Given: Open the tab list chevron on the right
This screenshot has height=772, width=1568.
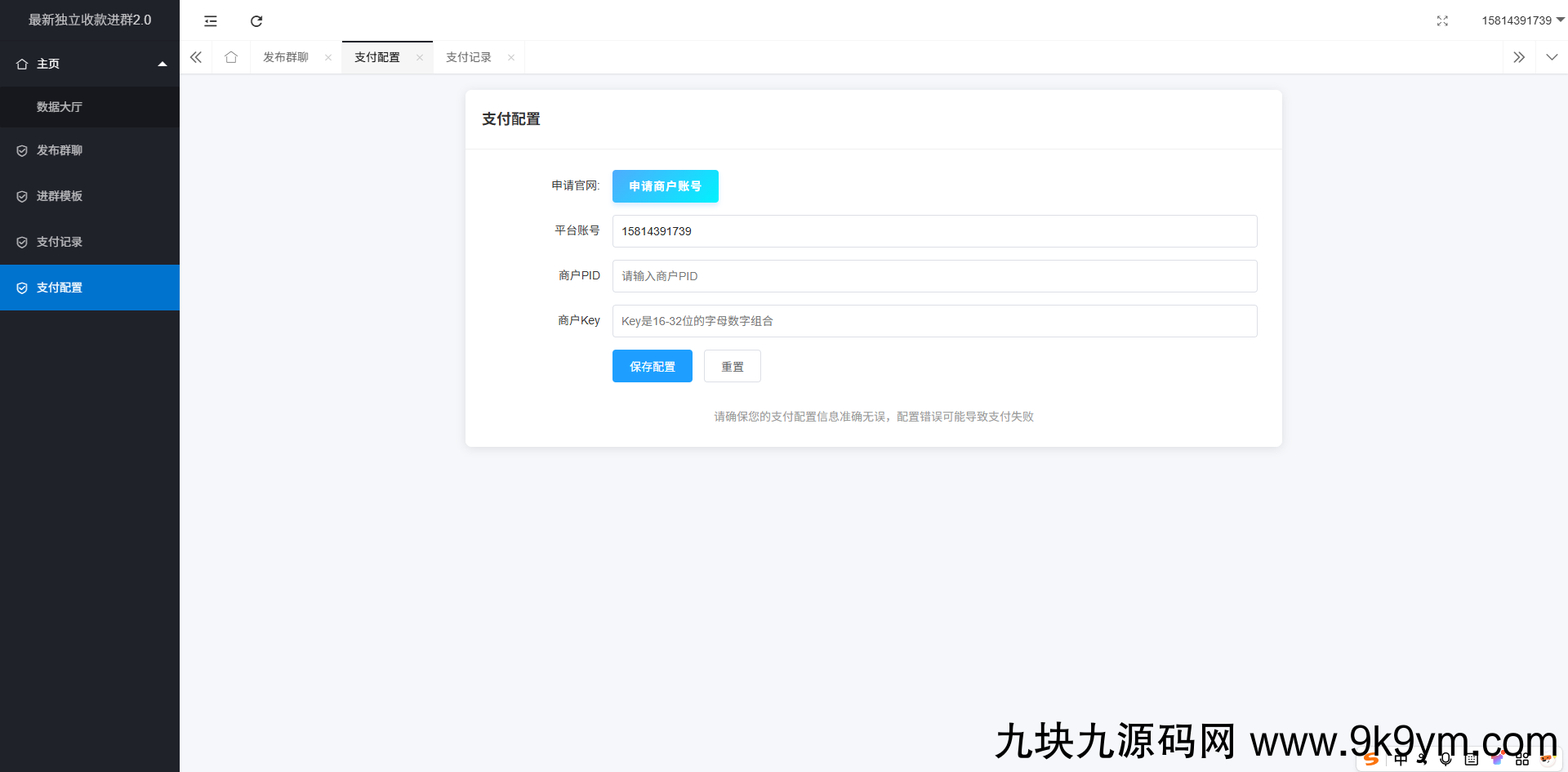Looking at the screenshot, I should coord(1551,57).
